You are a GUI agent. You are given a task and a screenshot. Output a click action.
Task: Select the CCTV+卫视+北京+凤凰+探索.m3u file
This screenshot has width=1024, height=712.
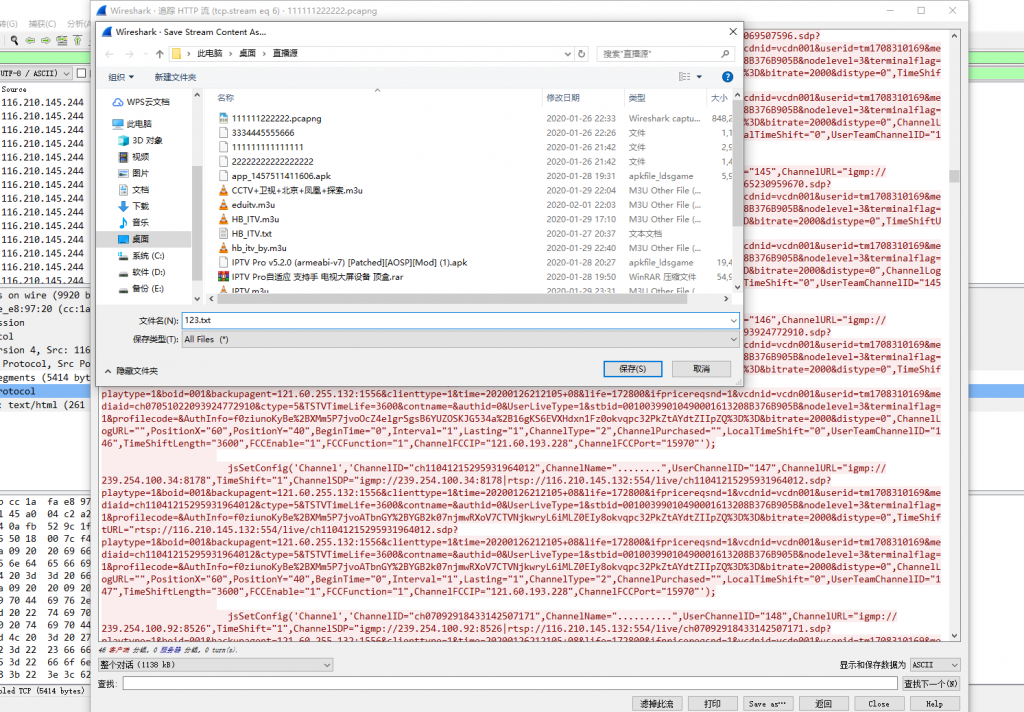(291, 190)
